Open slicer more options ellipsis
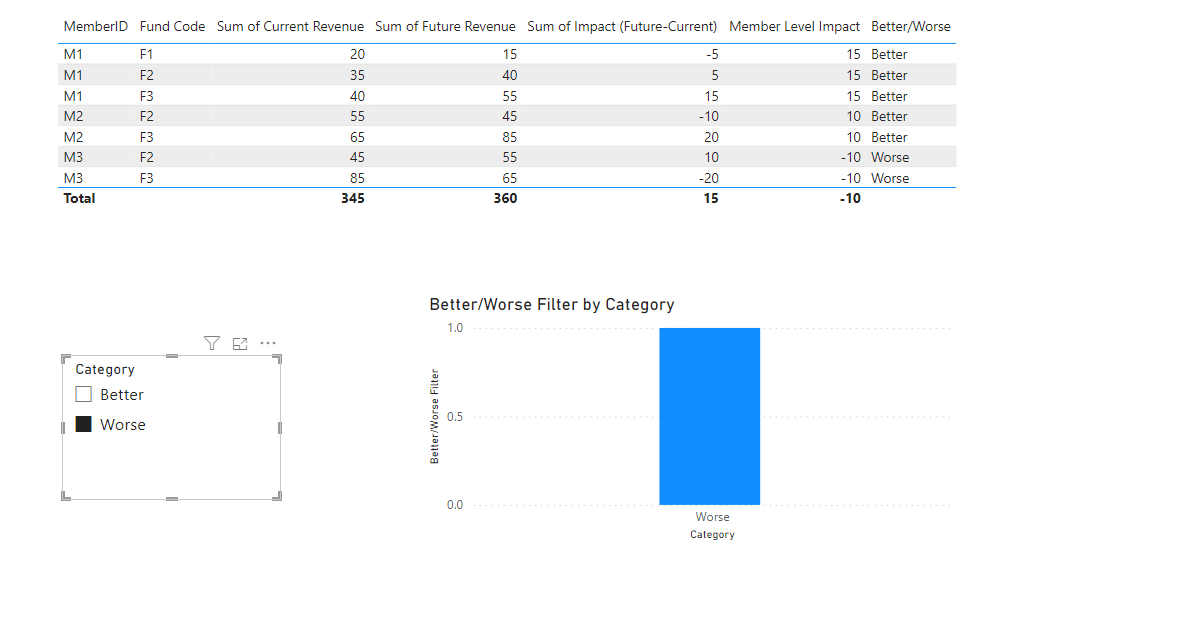Screen dimensions: 1186x630 pos(268,343)
